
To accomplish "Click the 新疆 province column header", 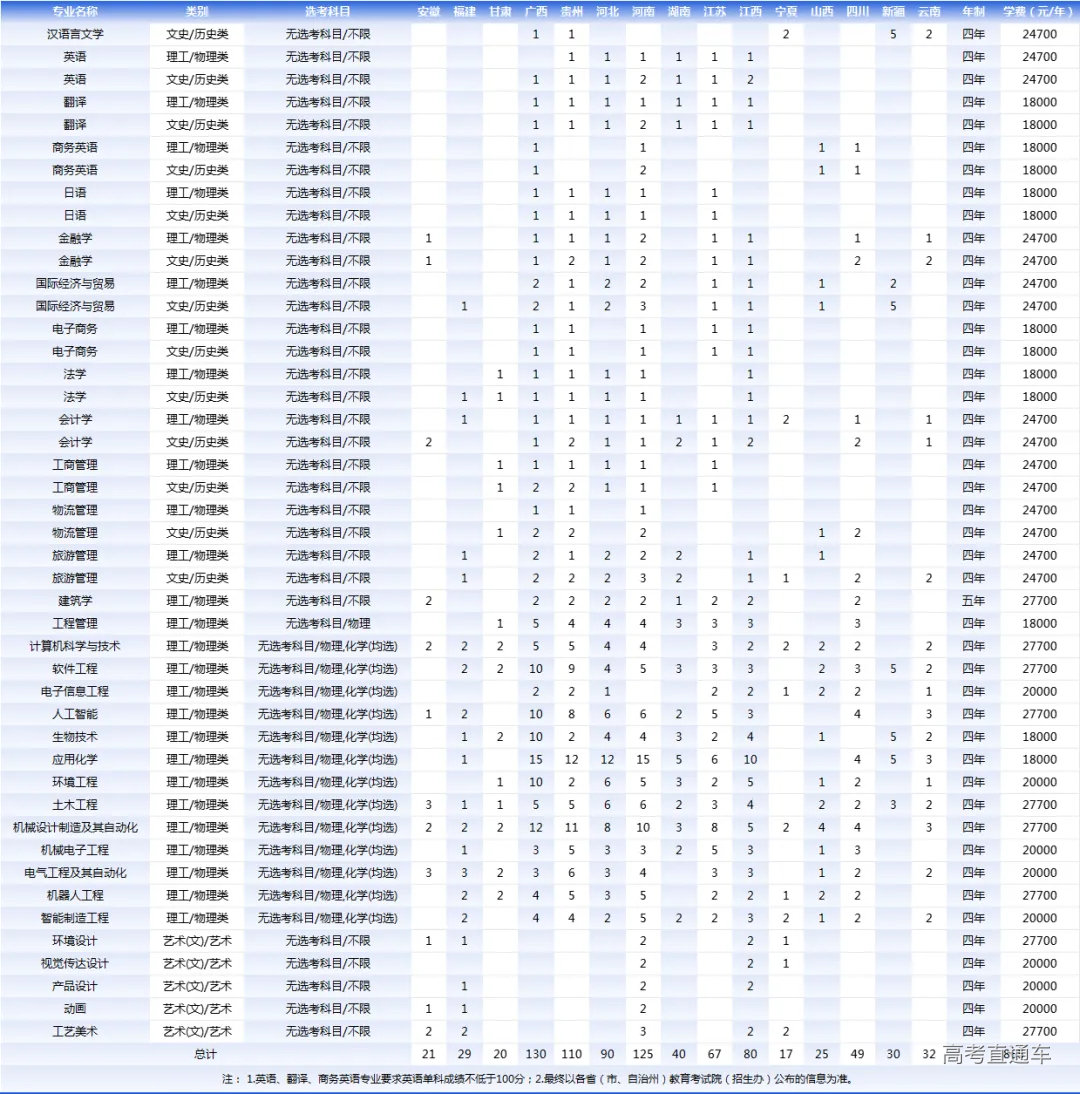I will [894, 11].
